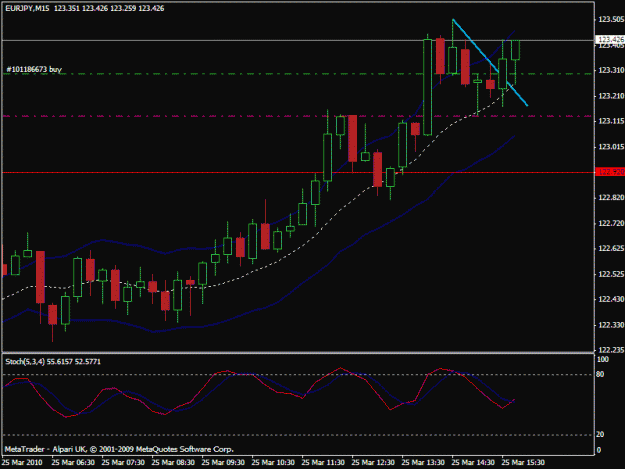
Task: Click the 122.235 price scale value
Action: (x=611, y=350)
